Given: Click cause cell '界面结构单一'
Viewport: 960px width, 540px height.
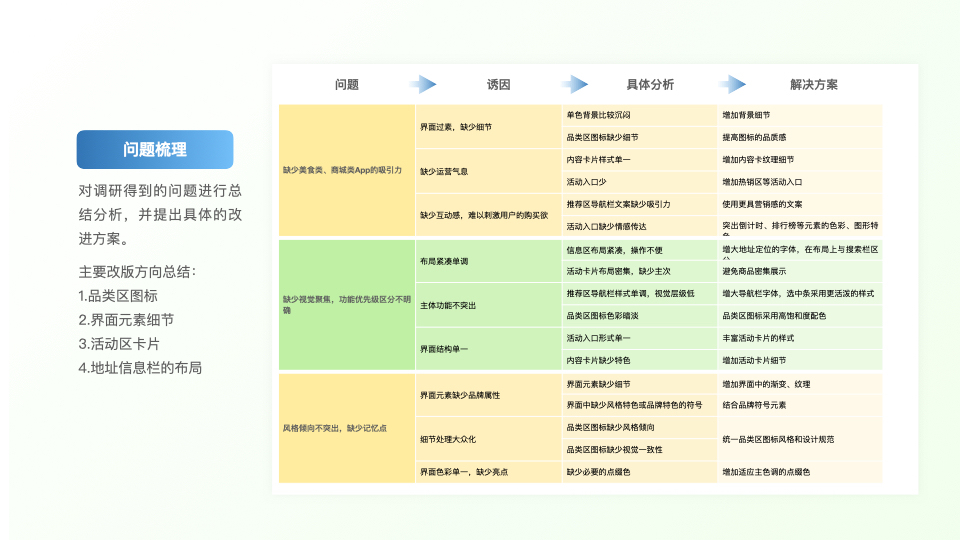Looking at the screenshot, I should [489, 349].
